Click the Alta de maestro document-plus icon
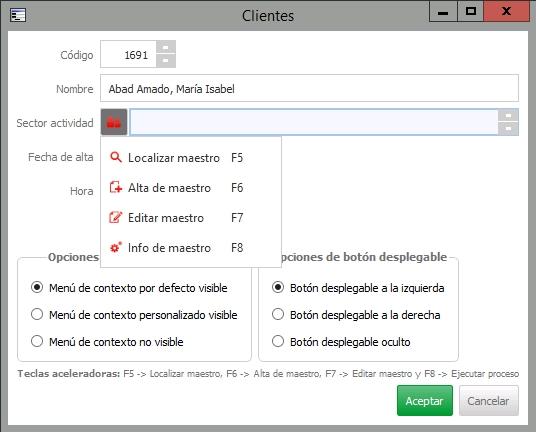The height and width of the screenshot is (432, 536). pos(116,188)
